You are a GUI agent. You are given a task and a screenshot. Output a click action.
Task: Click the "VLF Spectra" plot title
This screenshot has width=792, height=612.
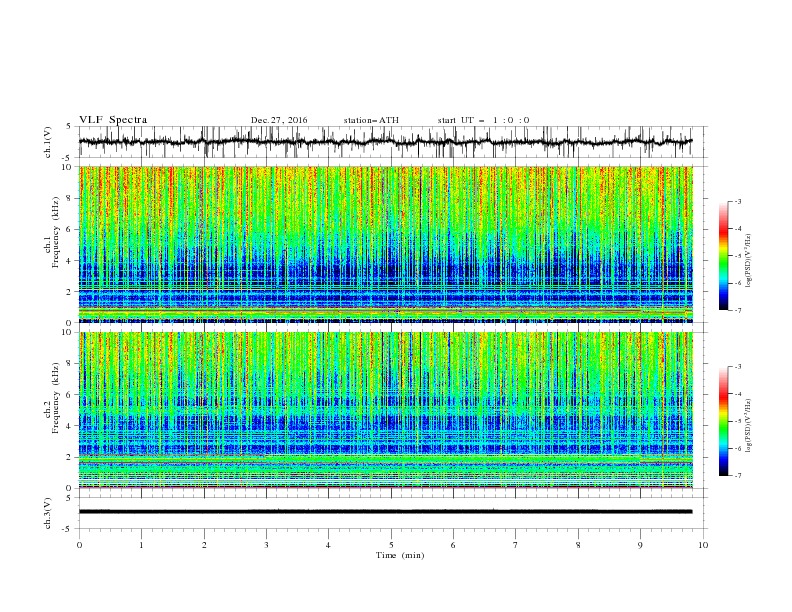pos(113,120)
